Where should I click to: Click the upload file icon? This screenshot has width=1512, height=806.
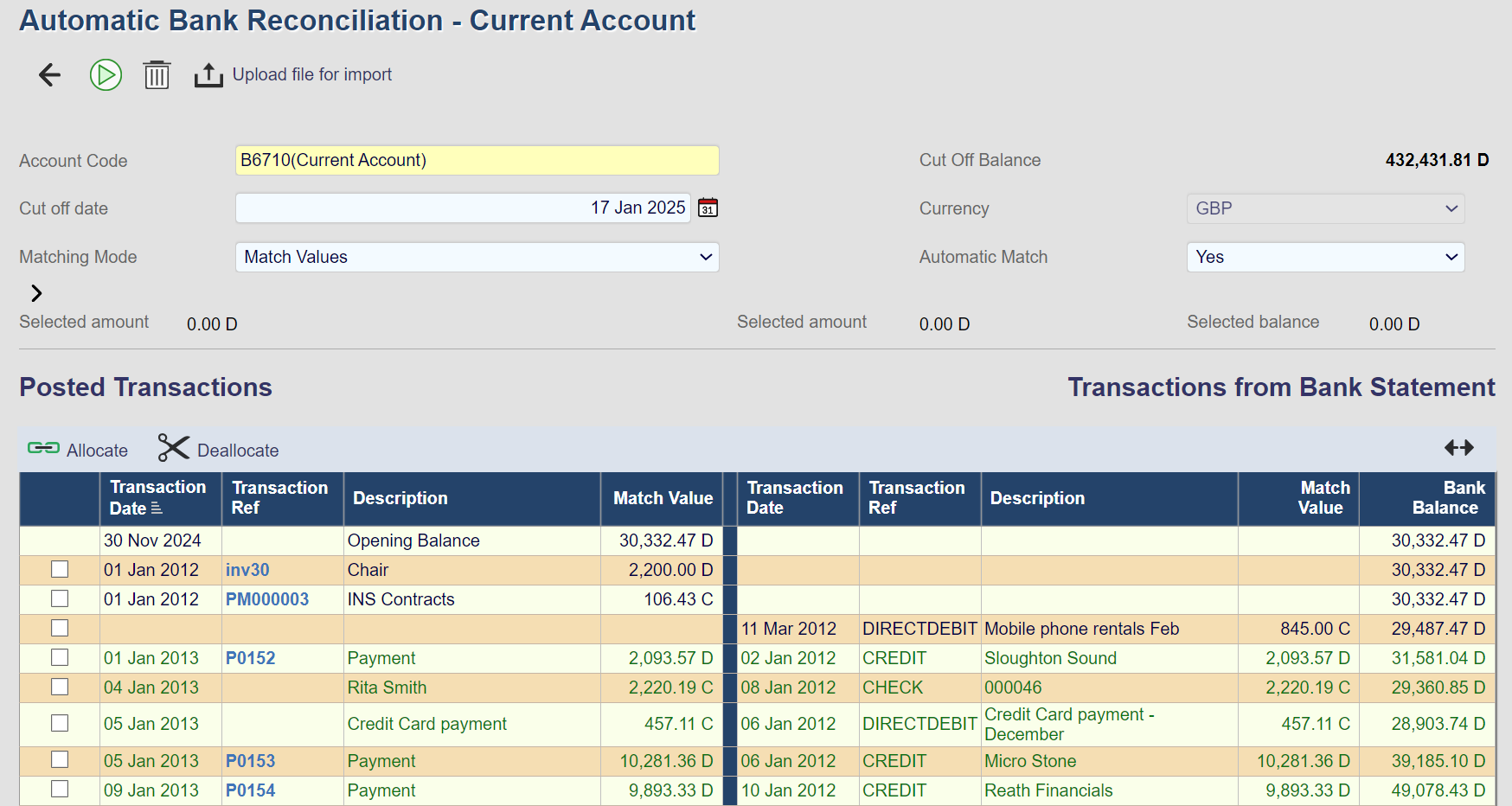(x=208, y=75)
